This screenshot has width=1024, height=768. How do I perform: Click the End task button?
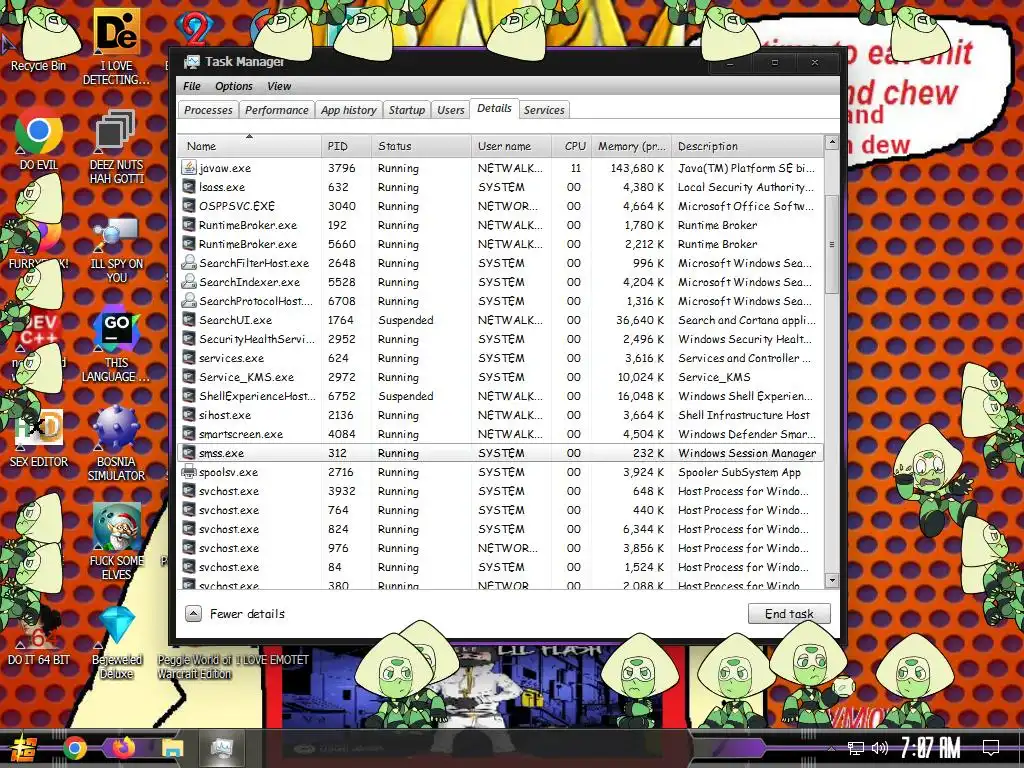click(789, 613)
